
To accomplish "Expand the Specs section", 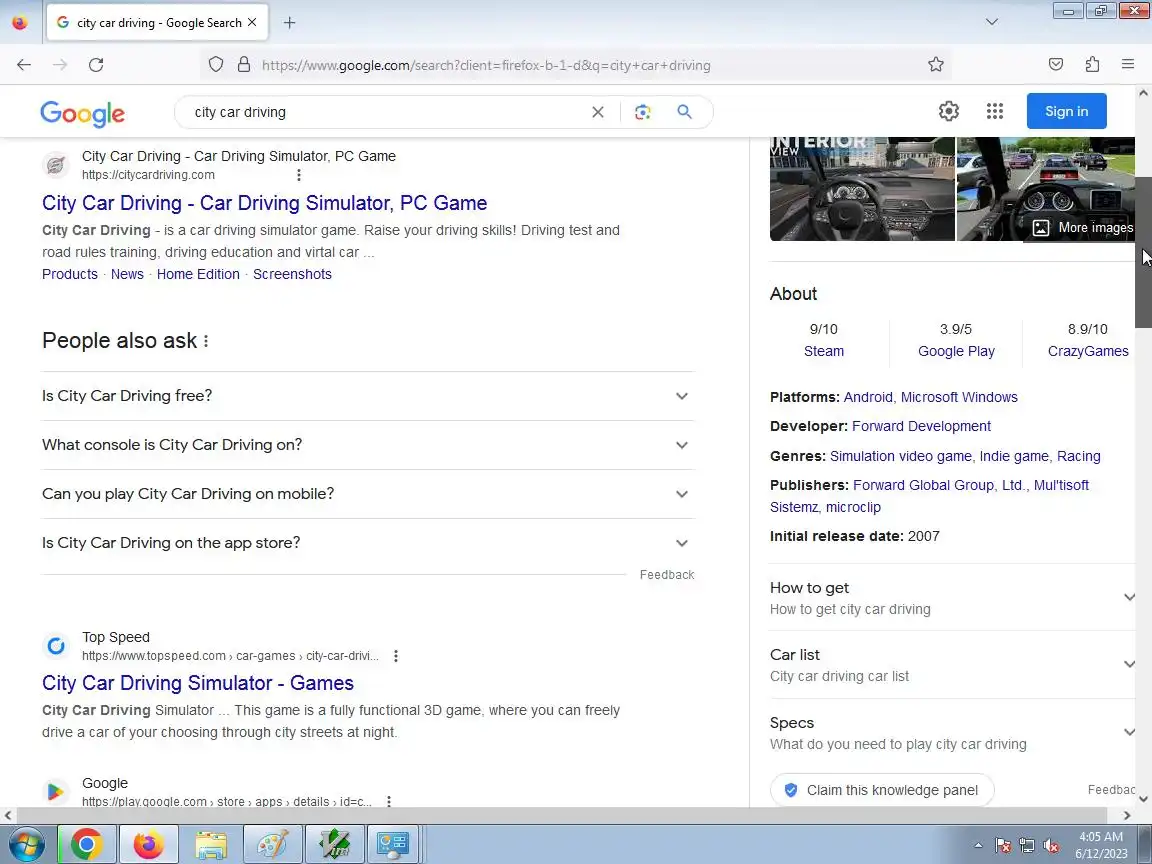I will (952, 732).
